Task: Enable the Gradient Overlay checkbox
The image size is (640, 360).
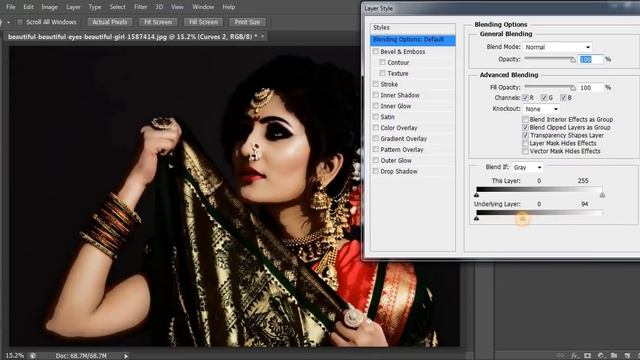Action: (x=376, y=139)
